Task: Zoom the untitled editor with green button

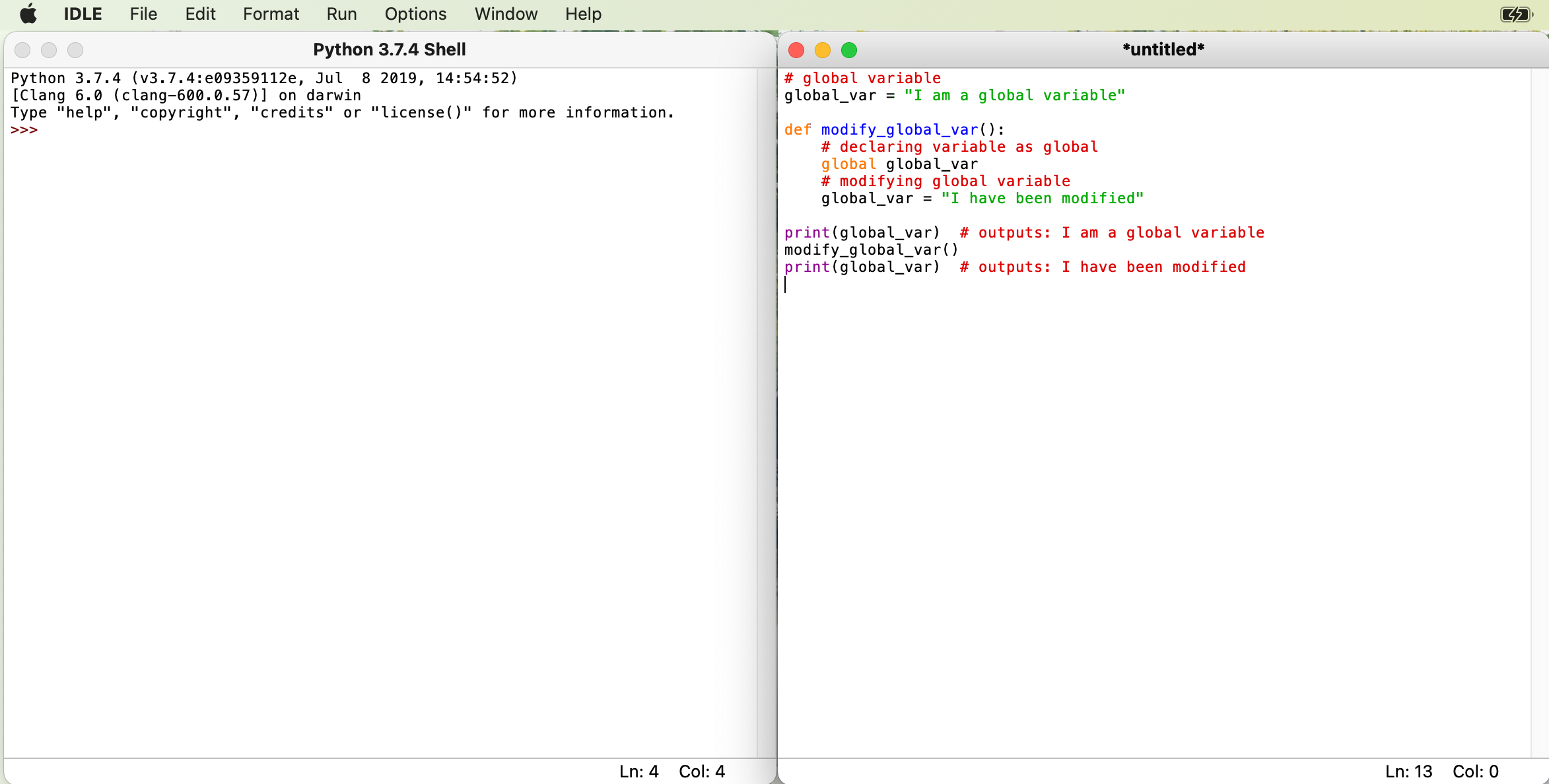Action: point(849,50)
